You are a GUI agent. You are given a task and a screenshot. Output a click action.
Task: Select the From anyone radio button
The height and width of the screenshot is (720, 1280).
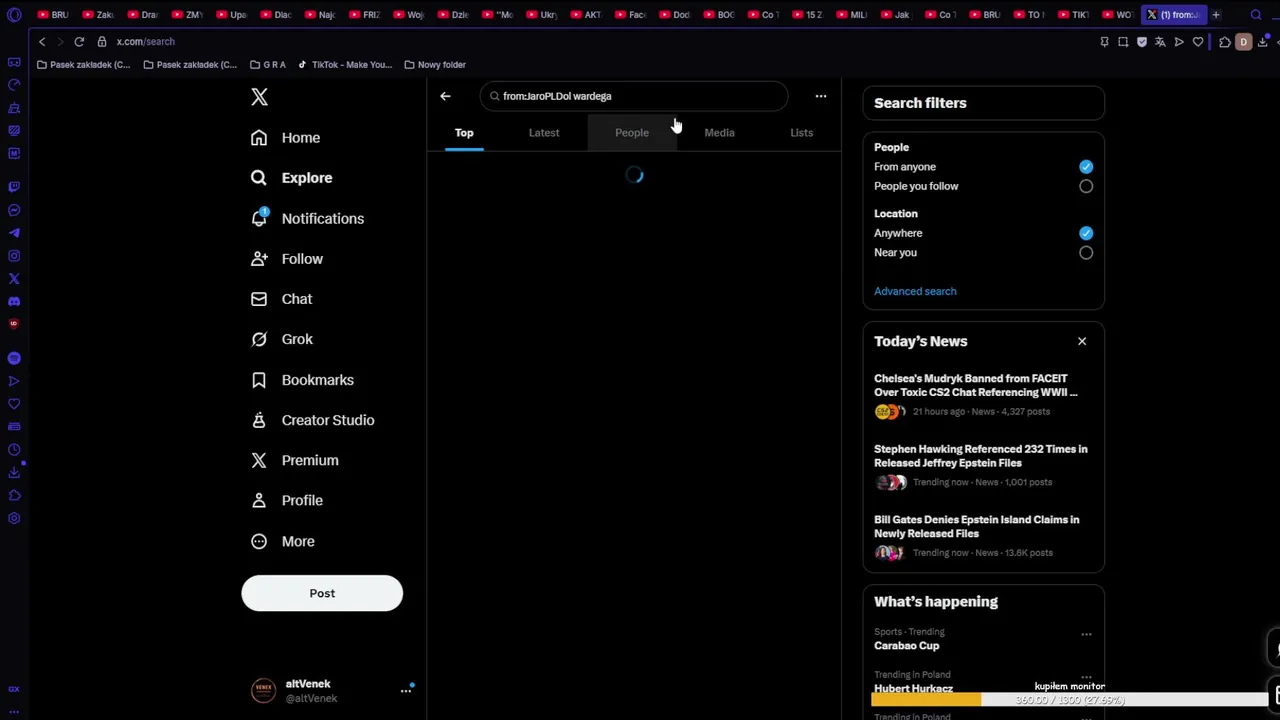(1086, 167)
